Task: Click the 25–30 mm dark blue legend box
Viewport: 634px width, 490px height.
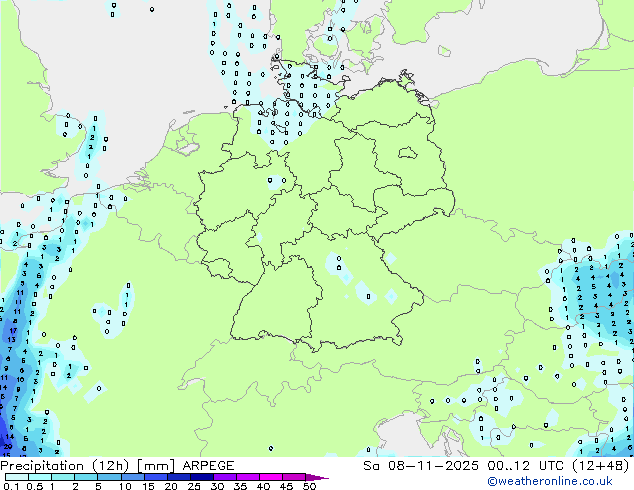Action: coord(202,477)
